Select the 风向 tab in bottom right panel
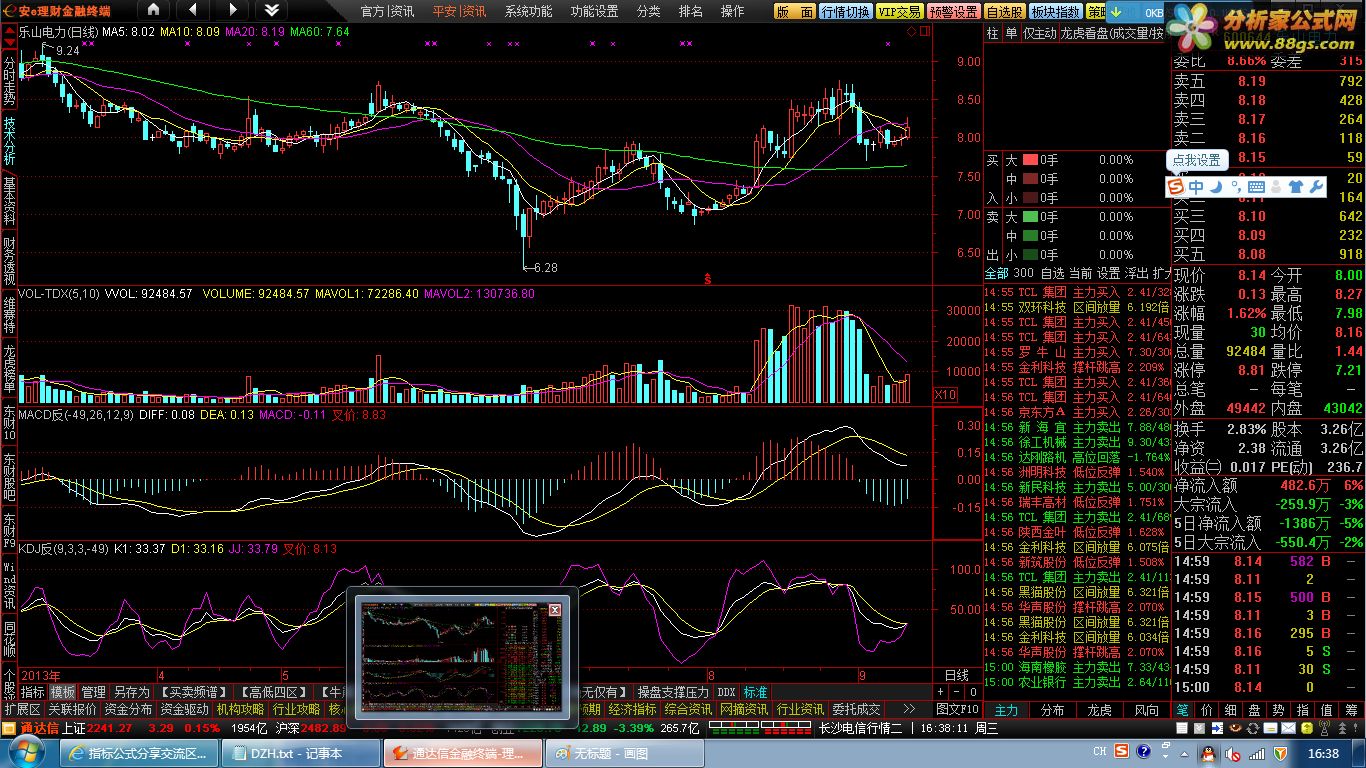The height and width of the screenshot is (768, 1366). (1147, 710)
